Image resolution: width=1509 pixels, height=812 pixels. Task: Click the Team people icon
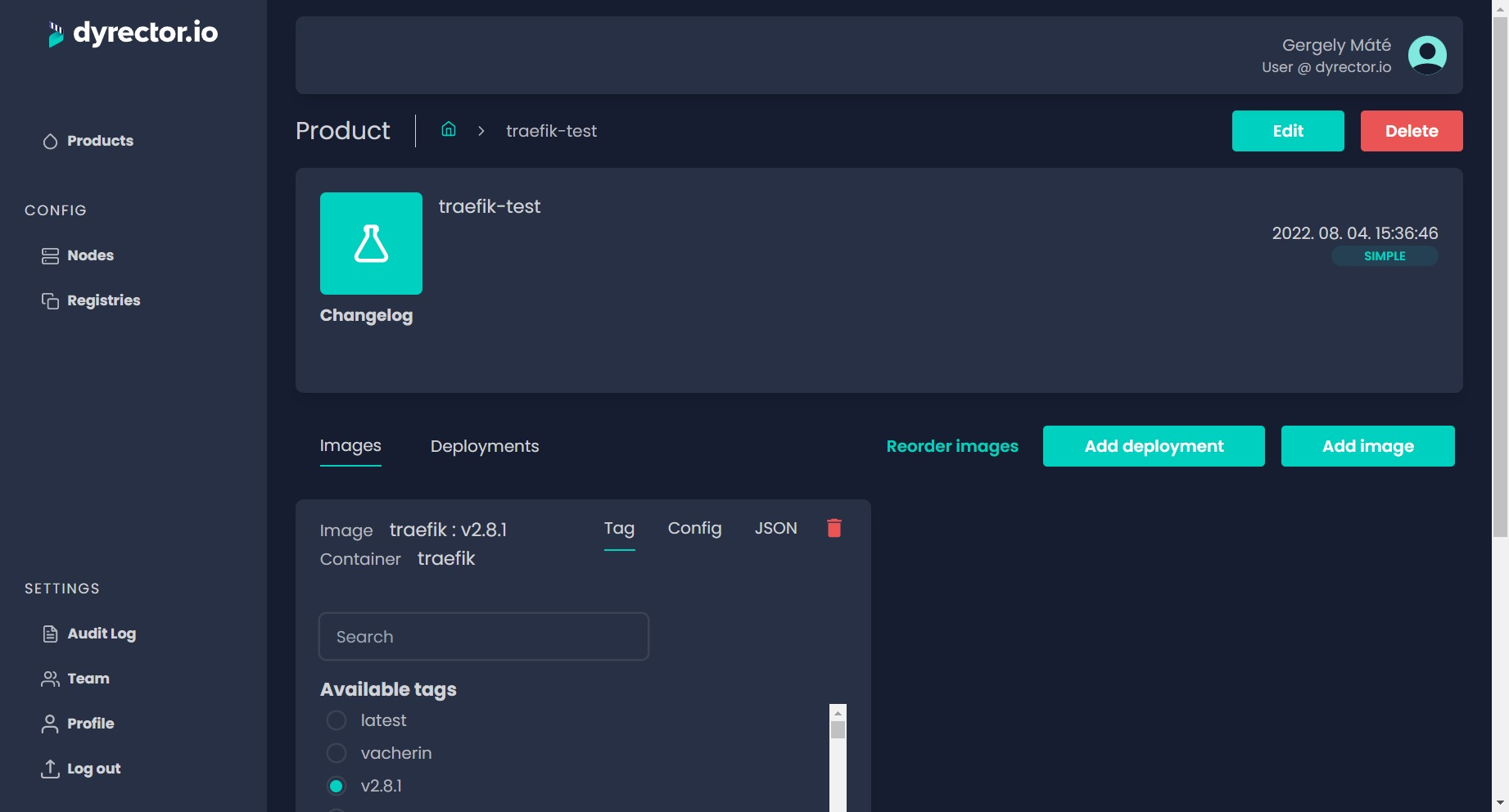[x=50, y=679]
